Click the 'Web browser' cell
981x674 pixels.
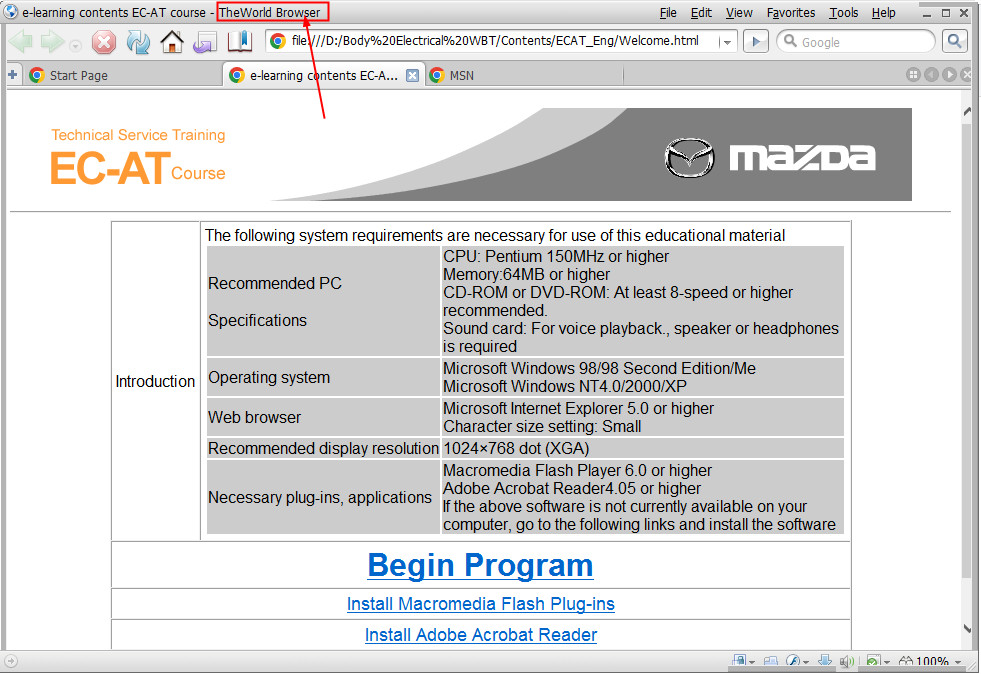tap(323, 417)
